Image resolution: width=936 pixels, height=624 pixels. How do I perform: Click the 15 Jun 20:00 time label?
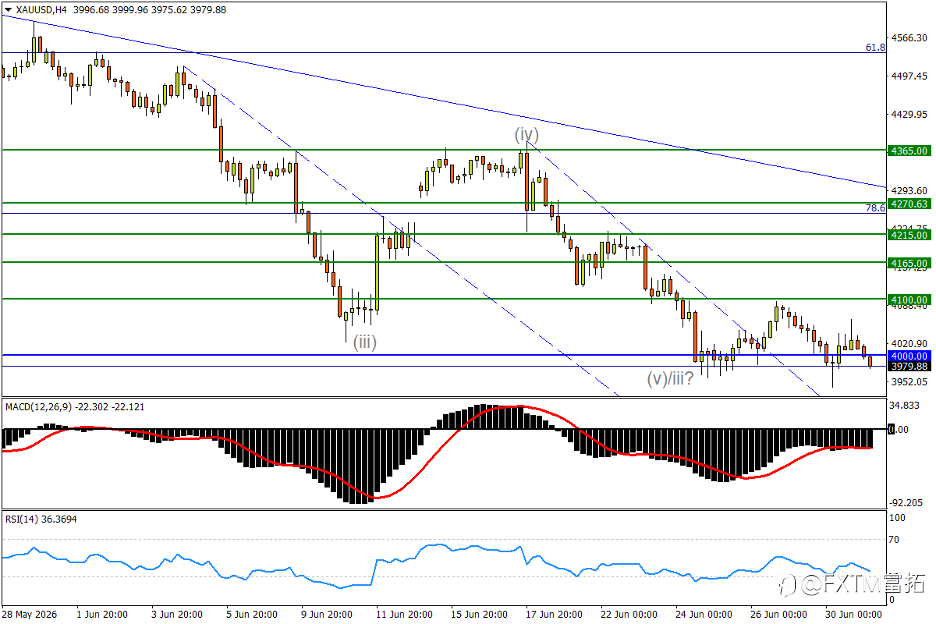coord(479,614)
